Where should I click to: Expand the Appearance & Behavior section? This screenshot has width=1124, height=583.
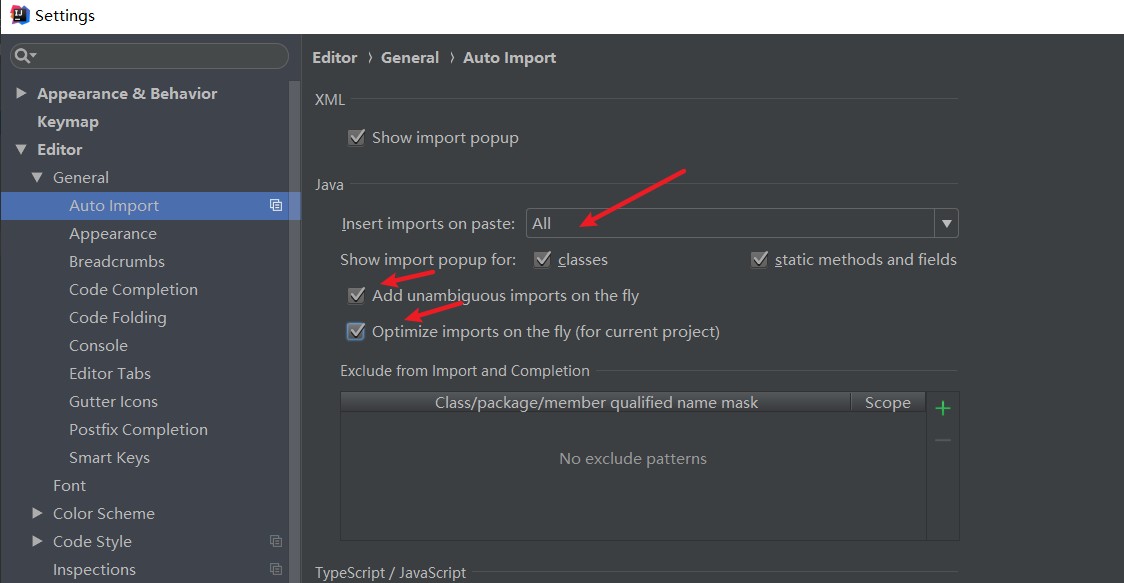(x=22, y=94)
